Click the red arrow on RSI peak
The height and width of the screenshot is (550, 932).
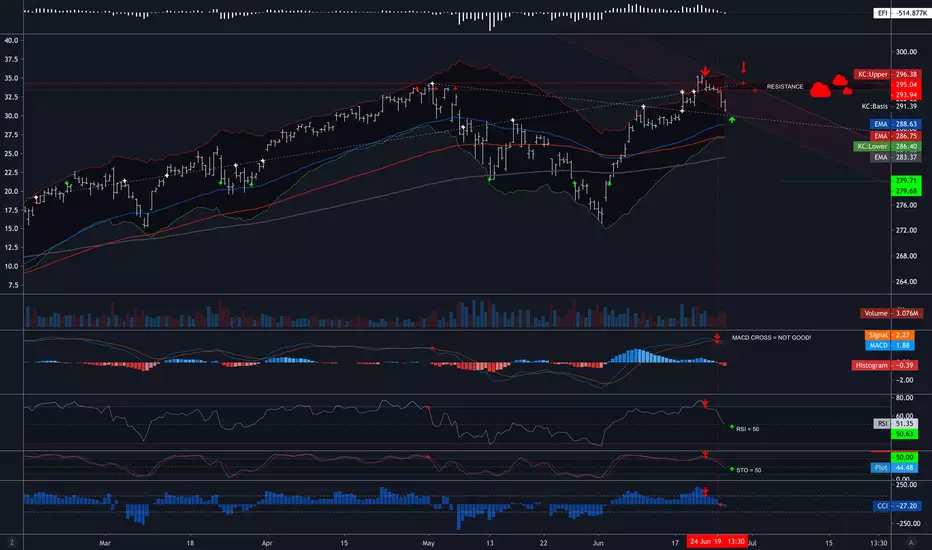coord(705,404)
